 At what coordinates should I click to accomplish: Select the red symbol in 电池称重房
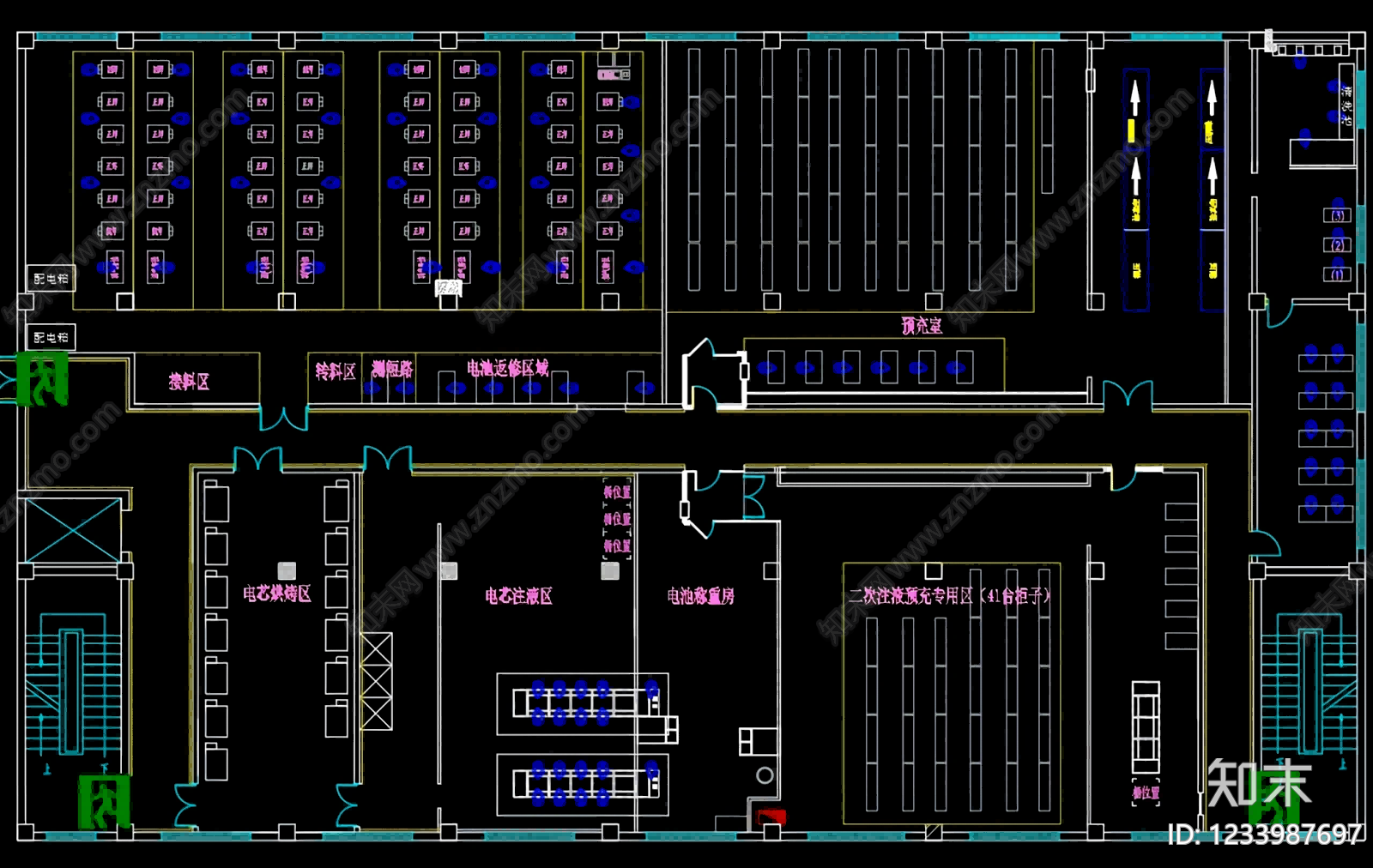pos(771,816)
